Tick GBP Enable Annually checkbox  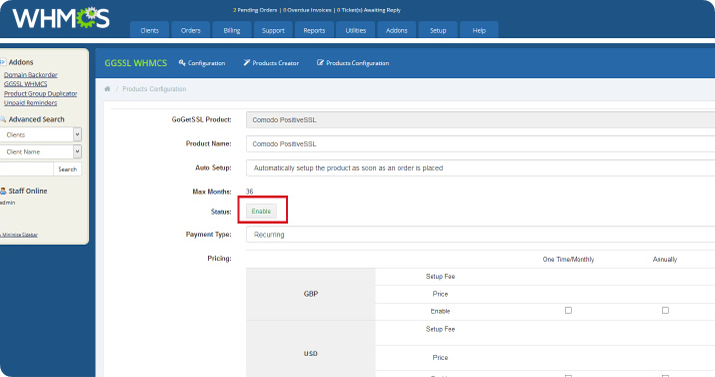(665, 310)
